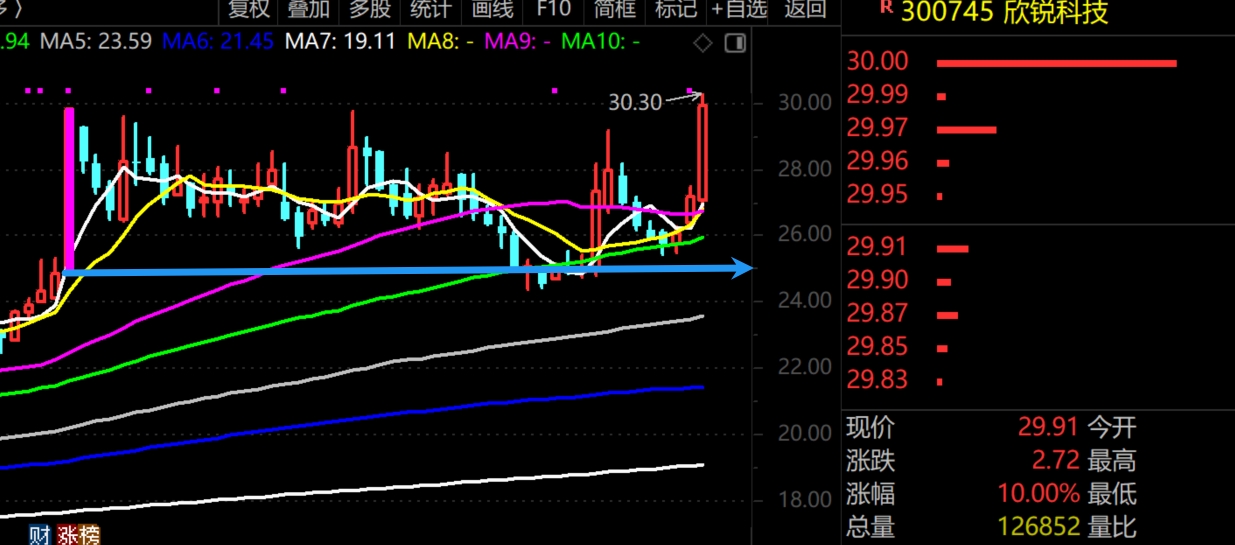The width and height of the screenshot is (1235, 545).
Task: Click the red R marker beside stock code
Action: pyautogui.click(x=884, y=7)
